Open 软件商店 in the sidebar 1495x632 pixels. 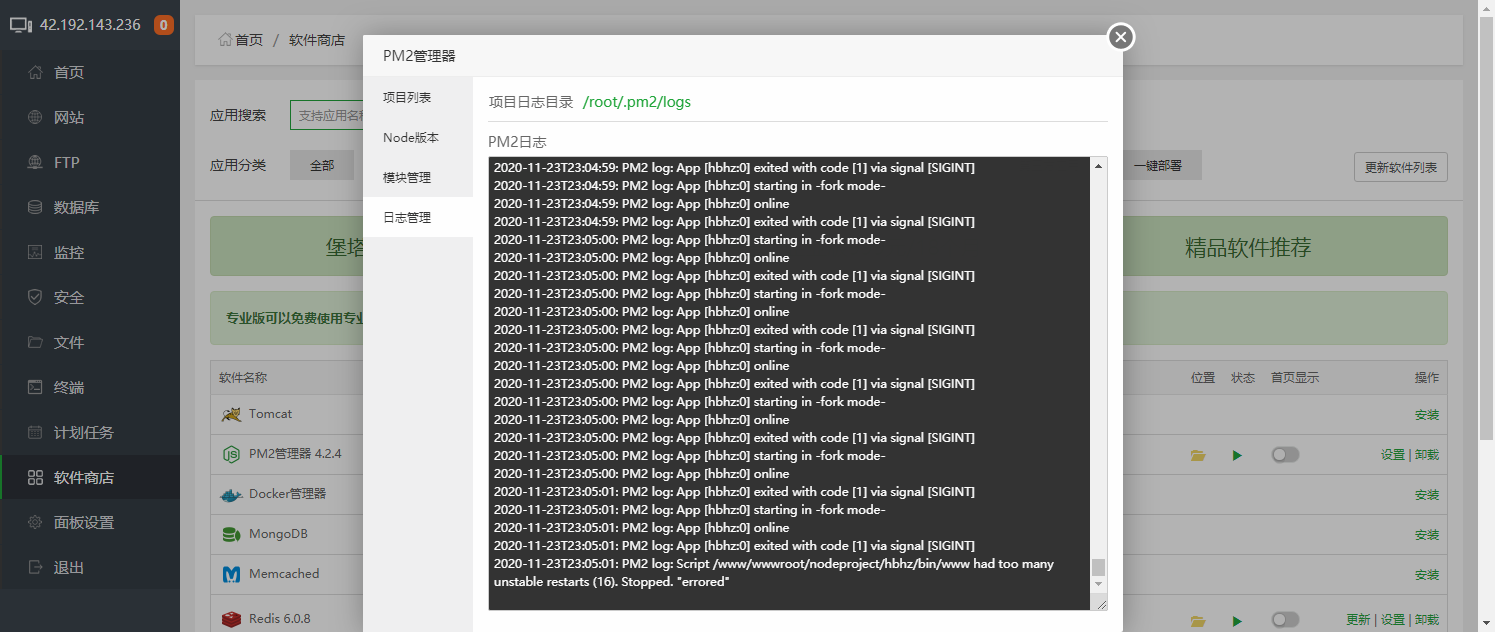(x=90, y=477)
